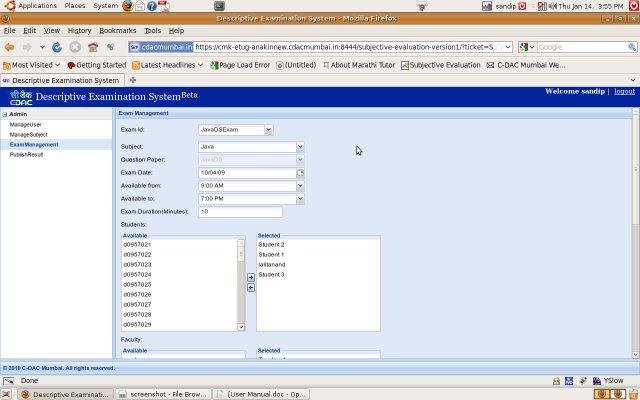
Task: Open Question Paper dropdown arrow
Action: (300, 160)
